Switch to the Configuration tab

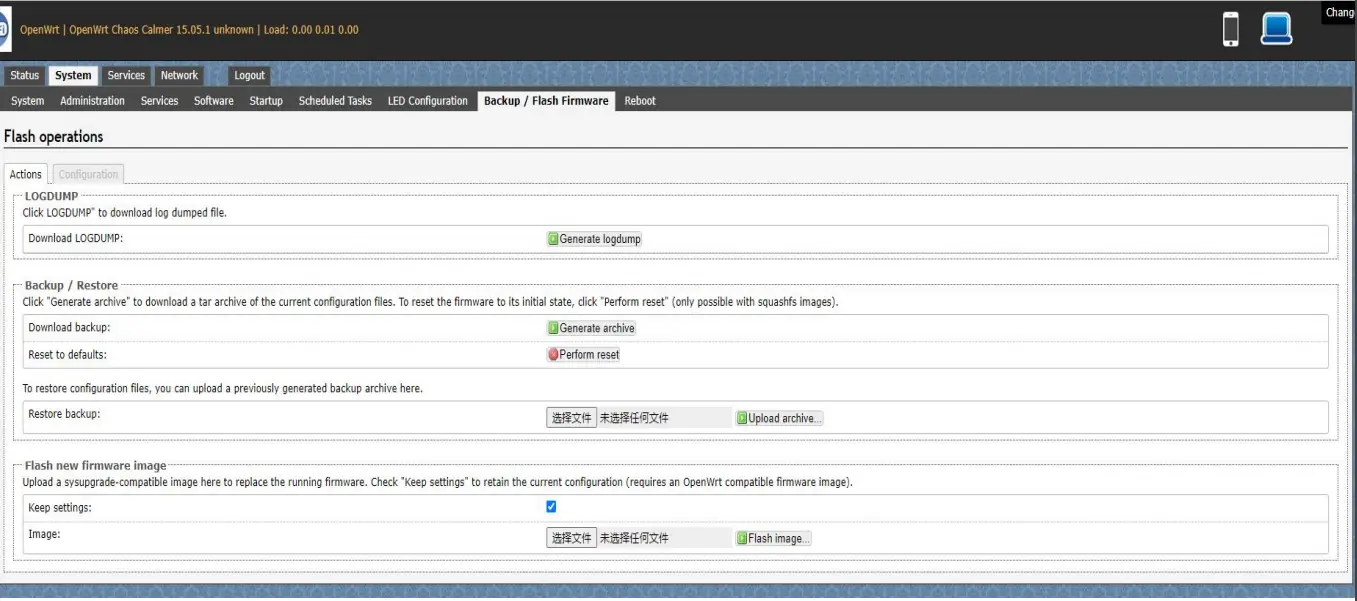click(x=88, y=174)
